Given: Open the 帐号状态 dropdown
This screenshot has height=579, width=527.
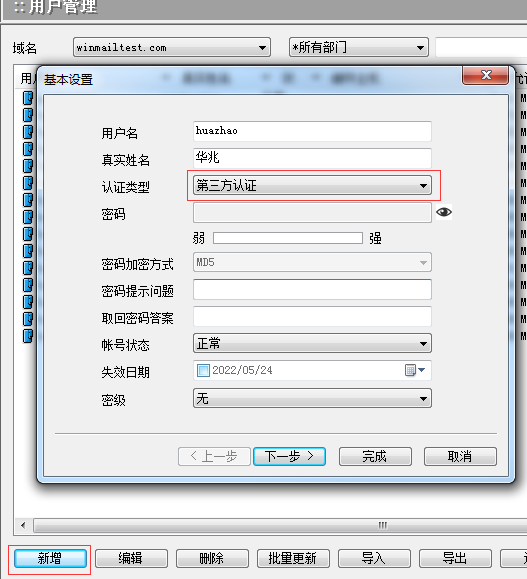Looking at the screenshot, I should pyautogui.click(x=312, y=343).
